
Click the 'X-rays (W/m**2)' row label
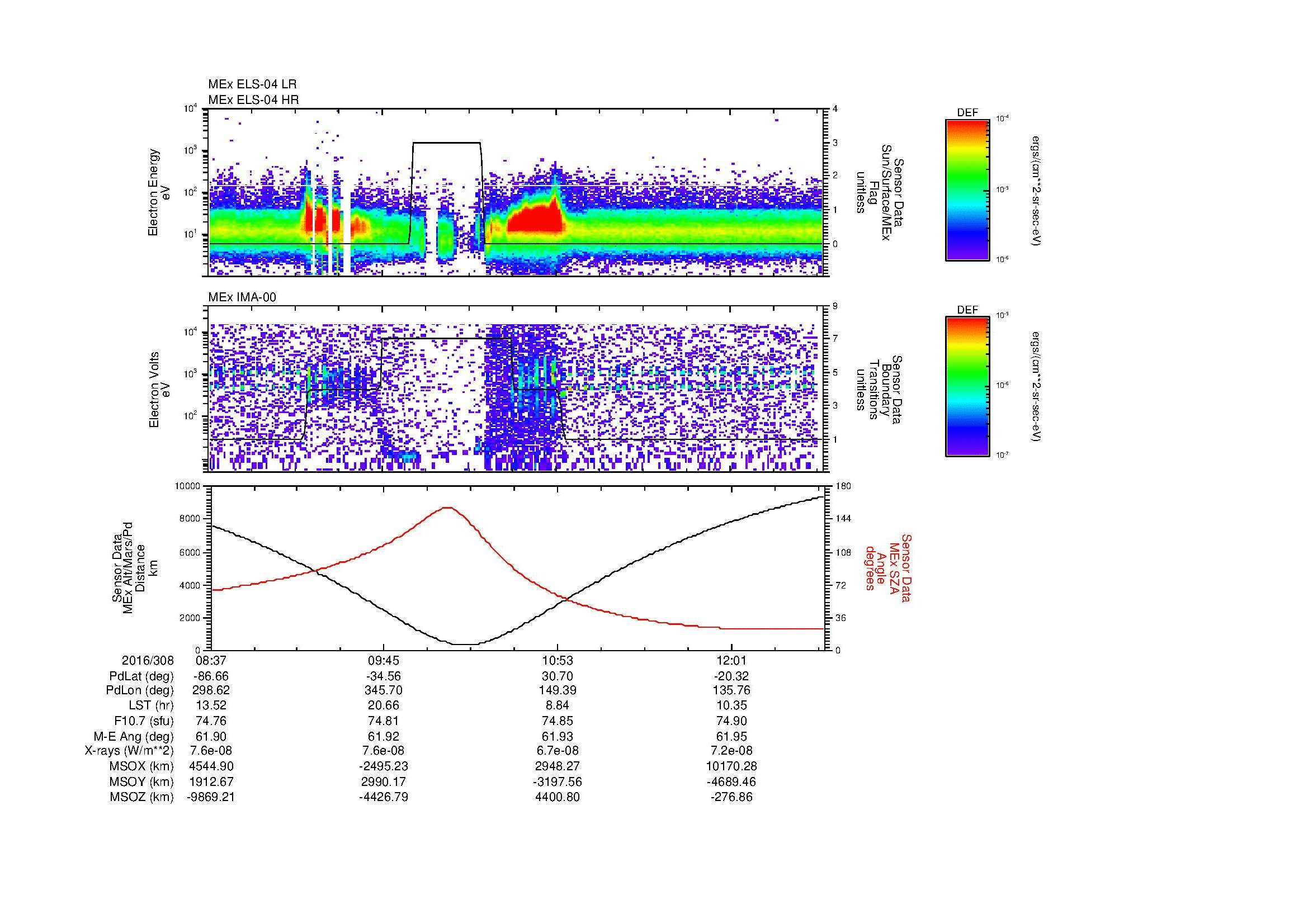[129, 751]
